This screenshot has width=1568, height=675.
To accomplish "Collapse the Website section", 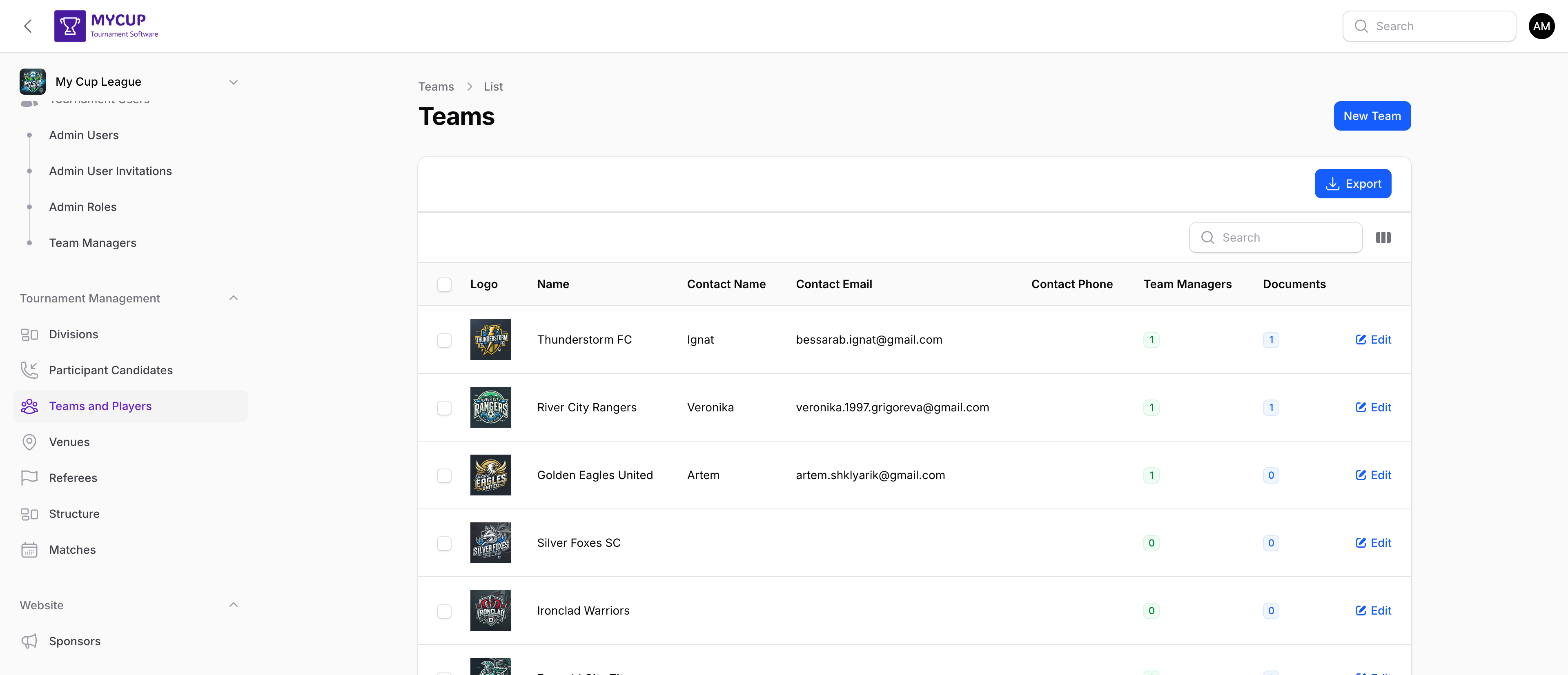I will (234, 604).
